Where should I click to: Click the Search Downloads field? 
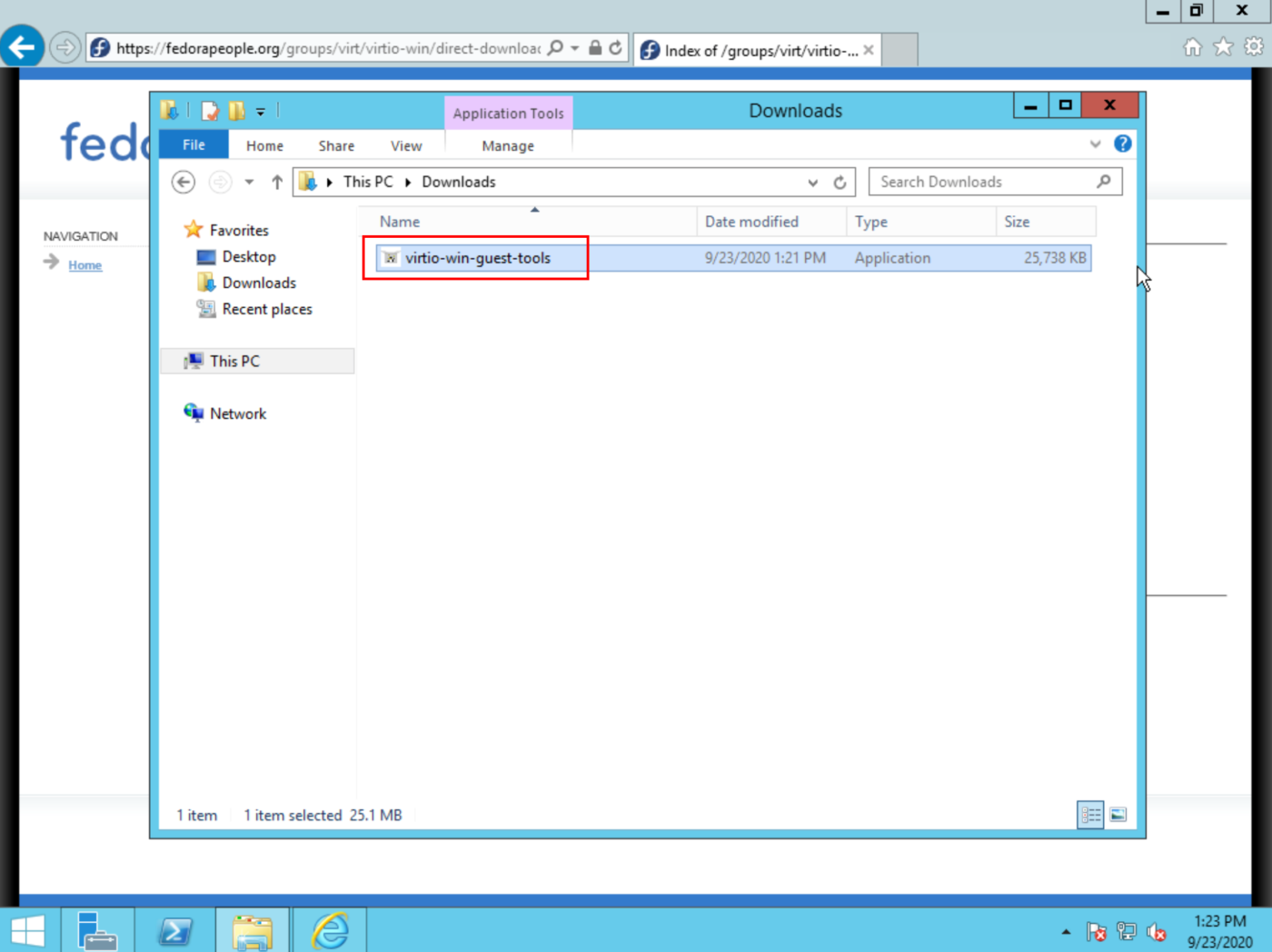(x=985, y=183)
